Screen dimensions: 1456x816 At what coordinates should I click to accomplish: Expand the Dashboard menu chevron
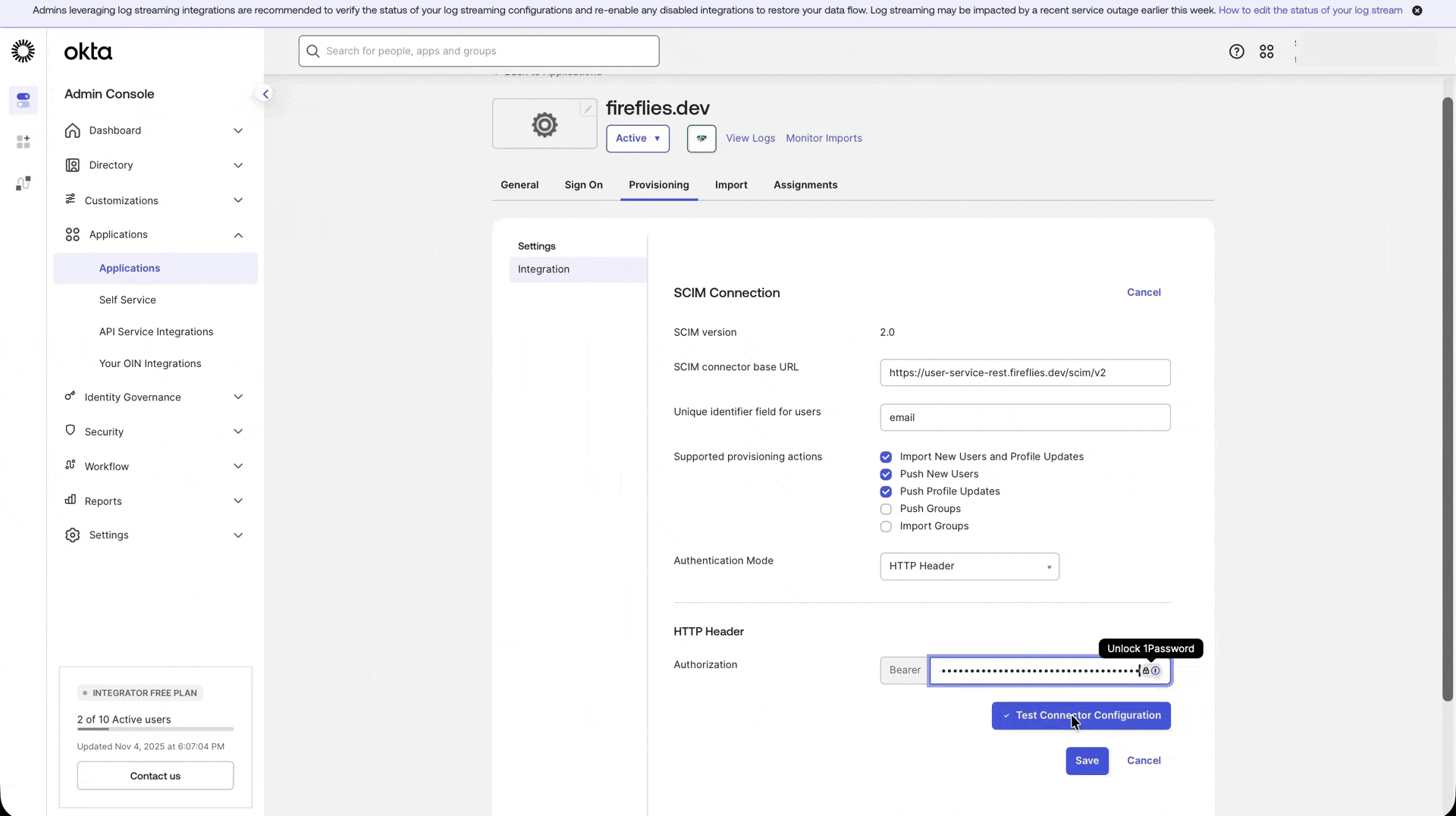tap(238, 130)
